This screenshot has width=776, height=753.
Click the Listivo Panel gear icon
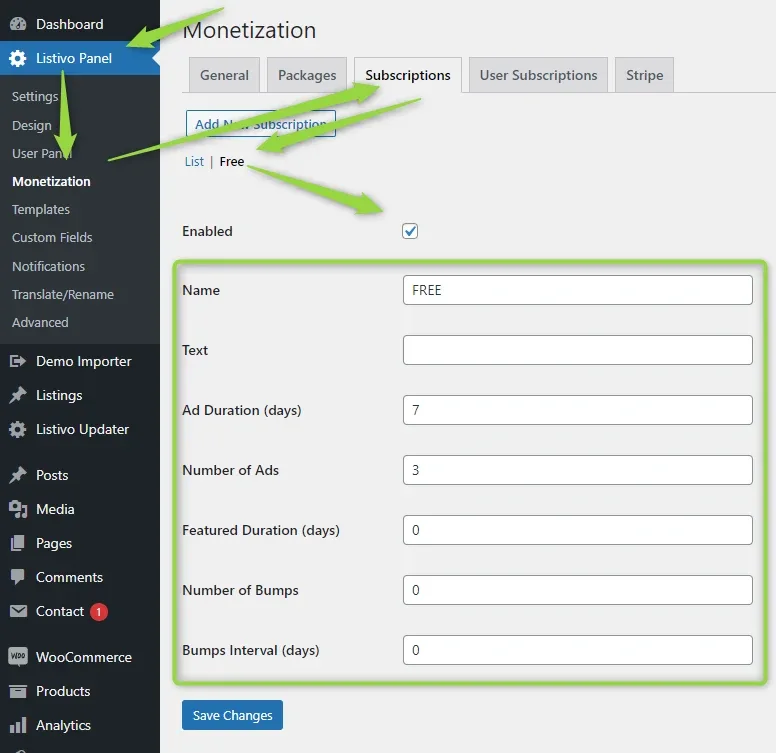coord(18,58)
